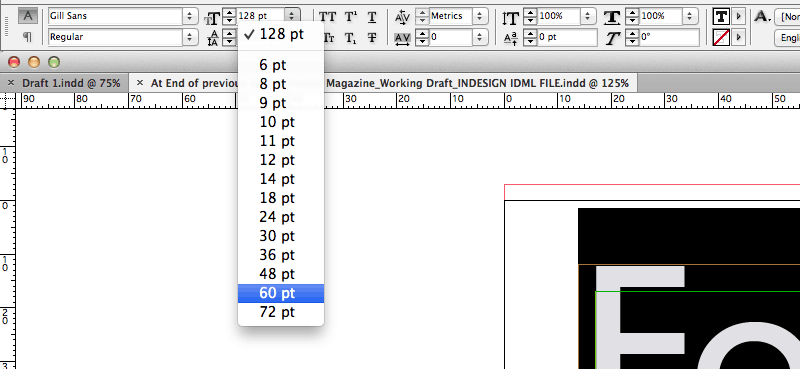Click the font size icon
Screen dimensions: 800x369
[212, 18]
